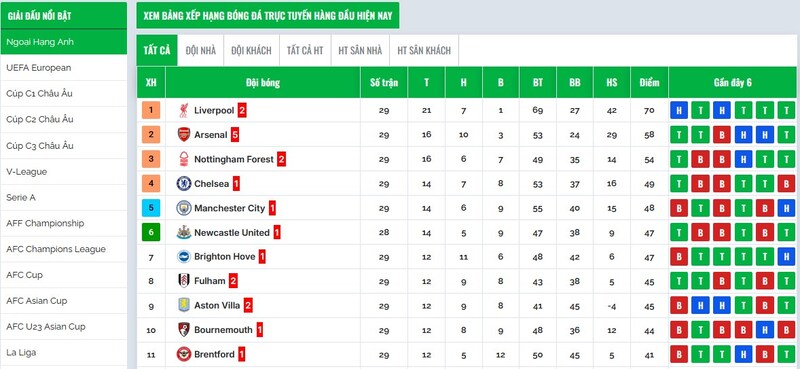Viewport: 800px width, 369px height.
Task: Click the Fulham club crest icon
Action: 184,281
